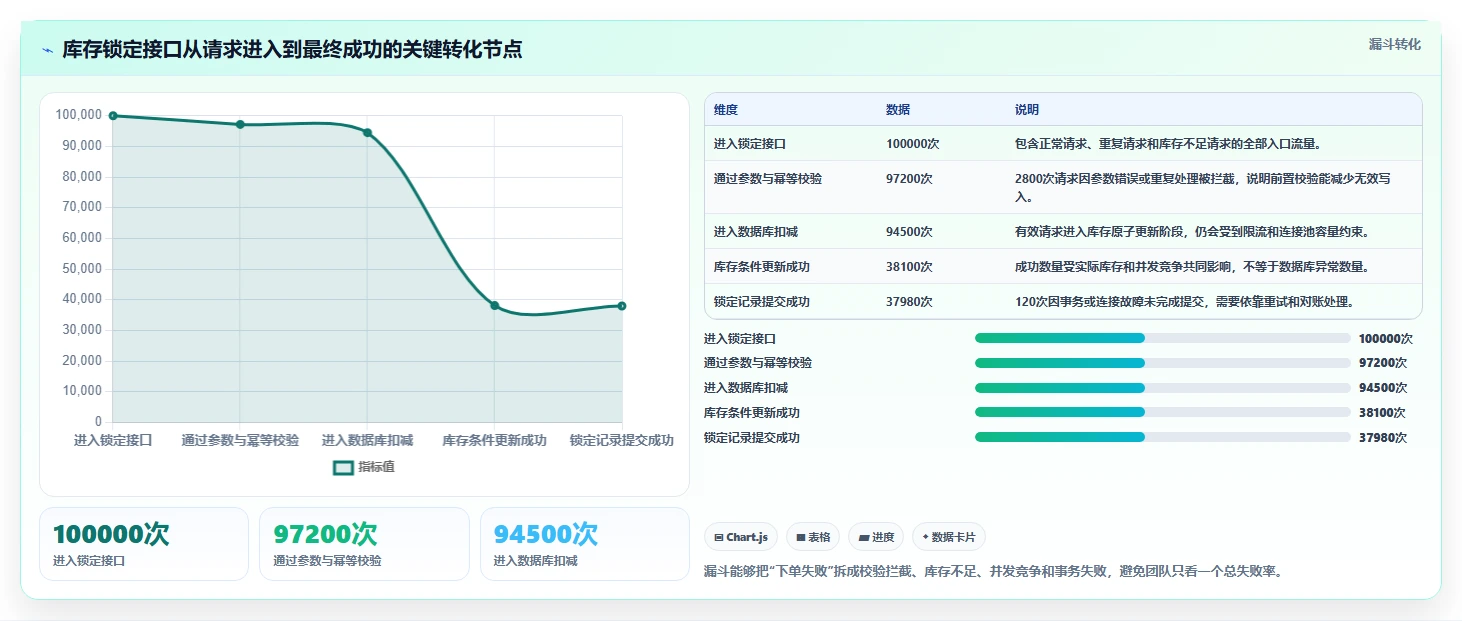Image resolution: width=1462 pixels, height=621 pixels.
Task: Click the lightning icon beside the heading
Action: point(47,50)
